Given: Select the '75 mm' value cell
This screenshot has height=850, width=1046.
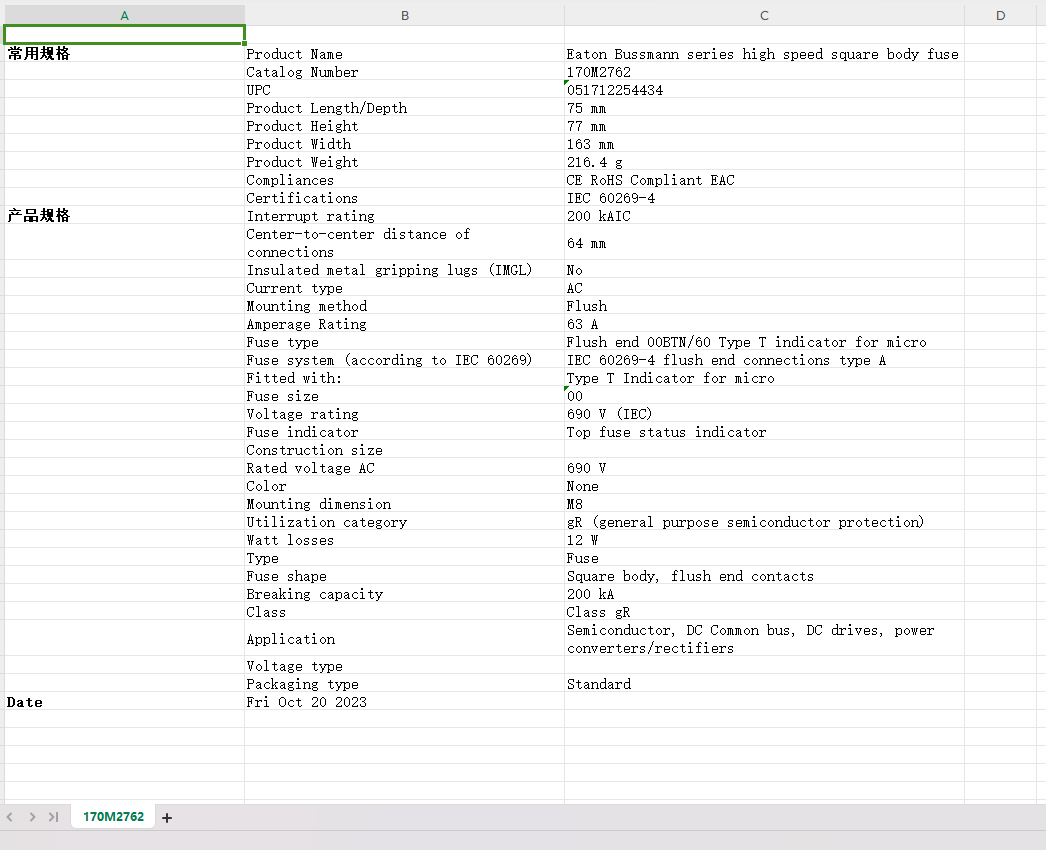Looking at the screenshot, I should [764, 107].
